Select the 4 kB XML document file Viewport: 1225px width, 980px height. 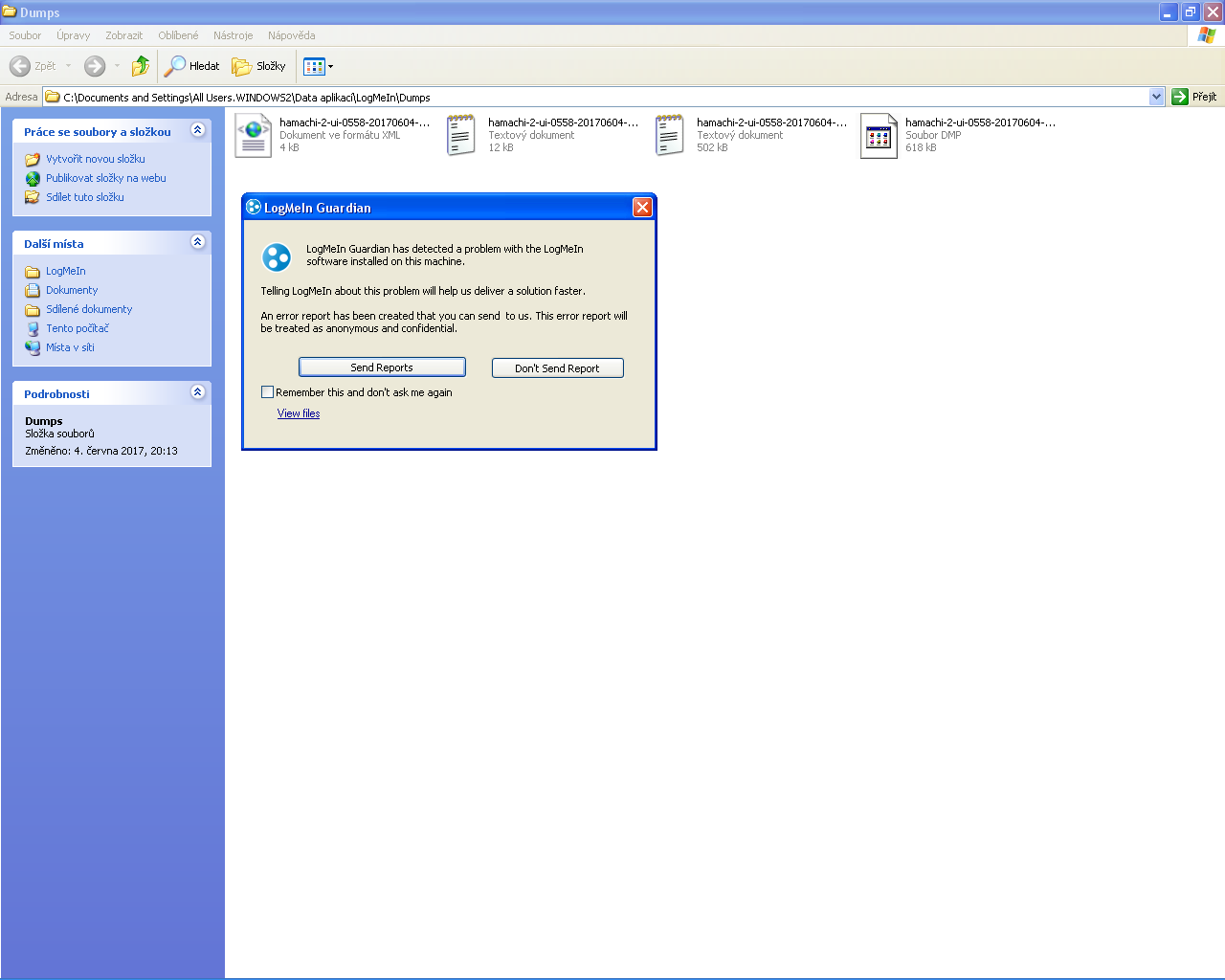pyautogui.click(x=333, y=135)
